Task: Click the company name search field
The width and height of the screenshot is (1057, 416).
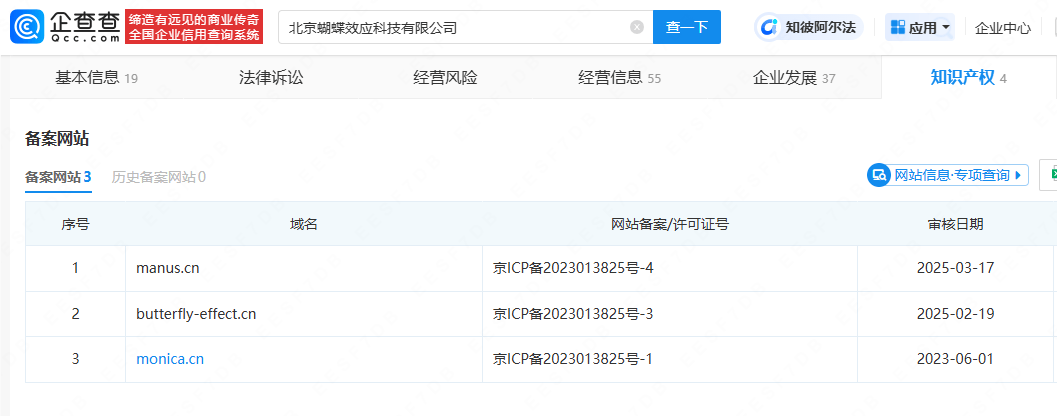Action: coord(458,27)
